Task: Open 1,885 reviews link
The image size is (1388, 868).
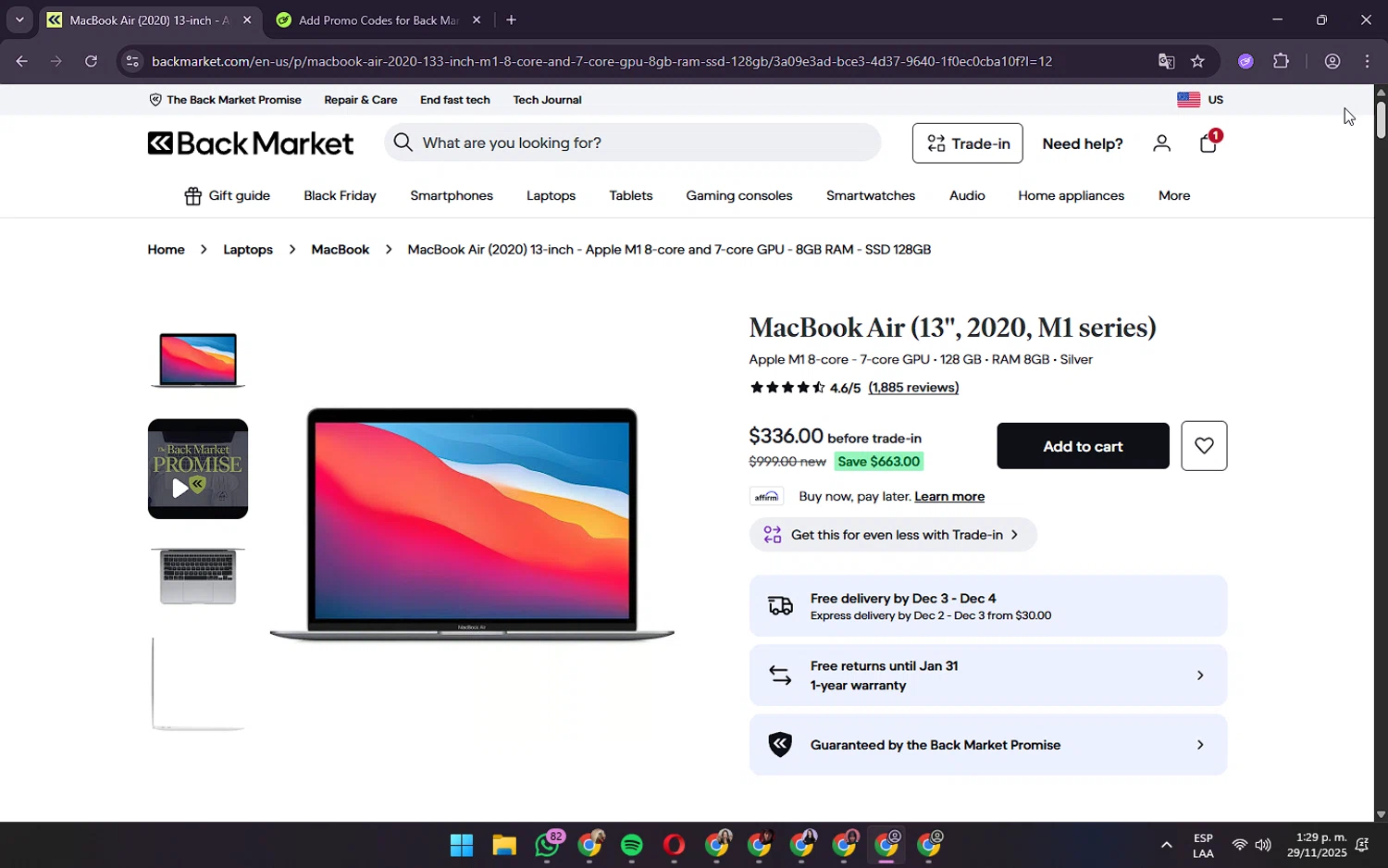Action: tap(913, 388)
